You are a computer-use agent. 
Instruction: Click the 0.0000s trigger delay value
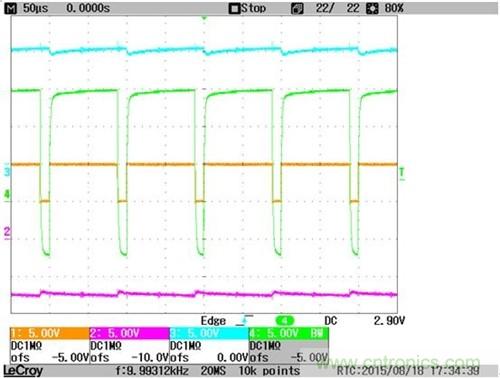(x=88, y=8)
